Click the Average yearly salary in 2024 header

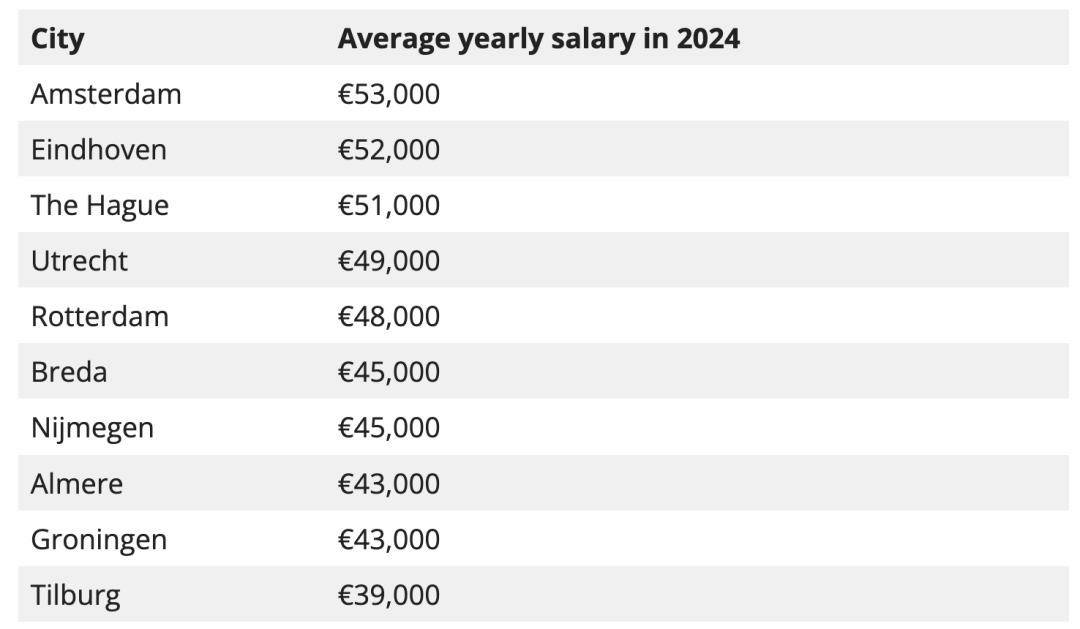tap(538, 39)
